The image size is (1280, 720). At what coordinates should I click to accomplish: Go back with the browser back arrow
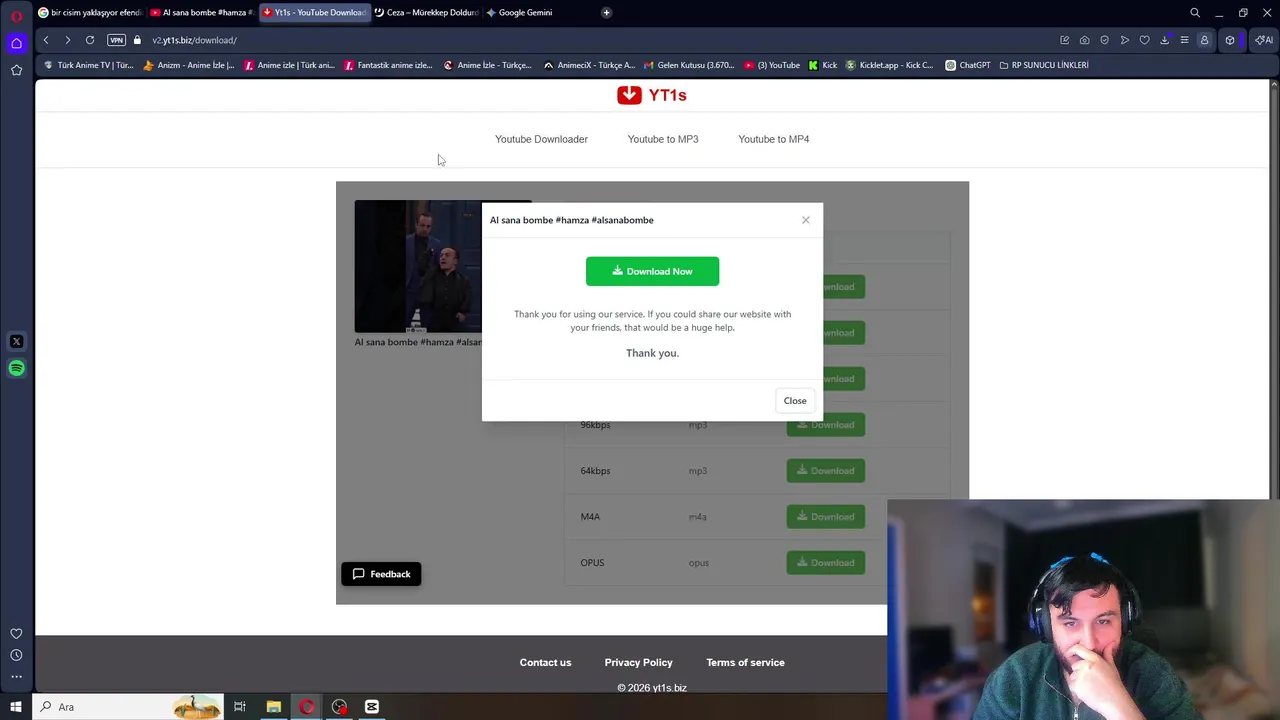[46, 40]
